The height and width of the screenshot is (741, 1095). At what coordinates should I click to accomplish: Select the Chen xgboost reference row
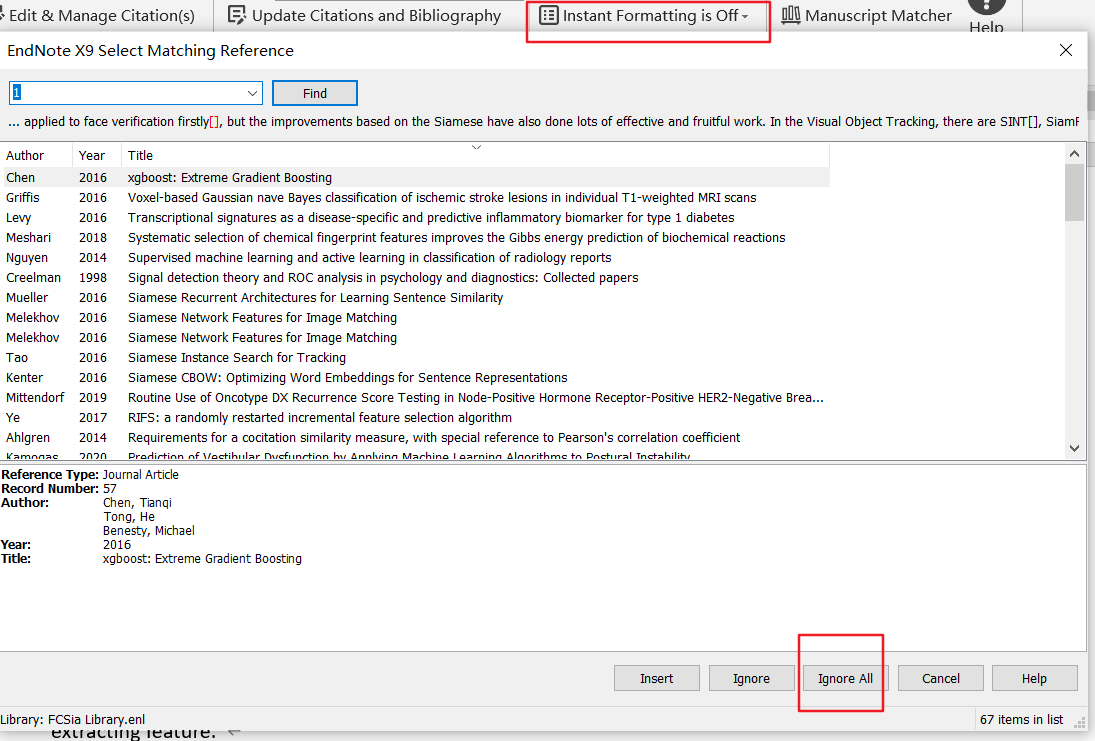pyautogui.click(x=415, y=177)
